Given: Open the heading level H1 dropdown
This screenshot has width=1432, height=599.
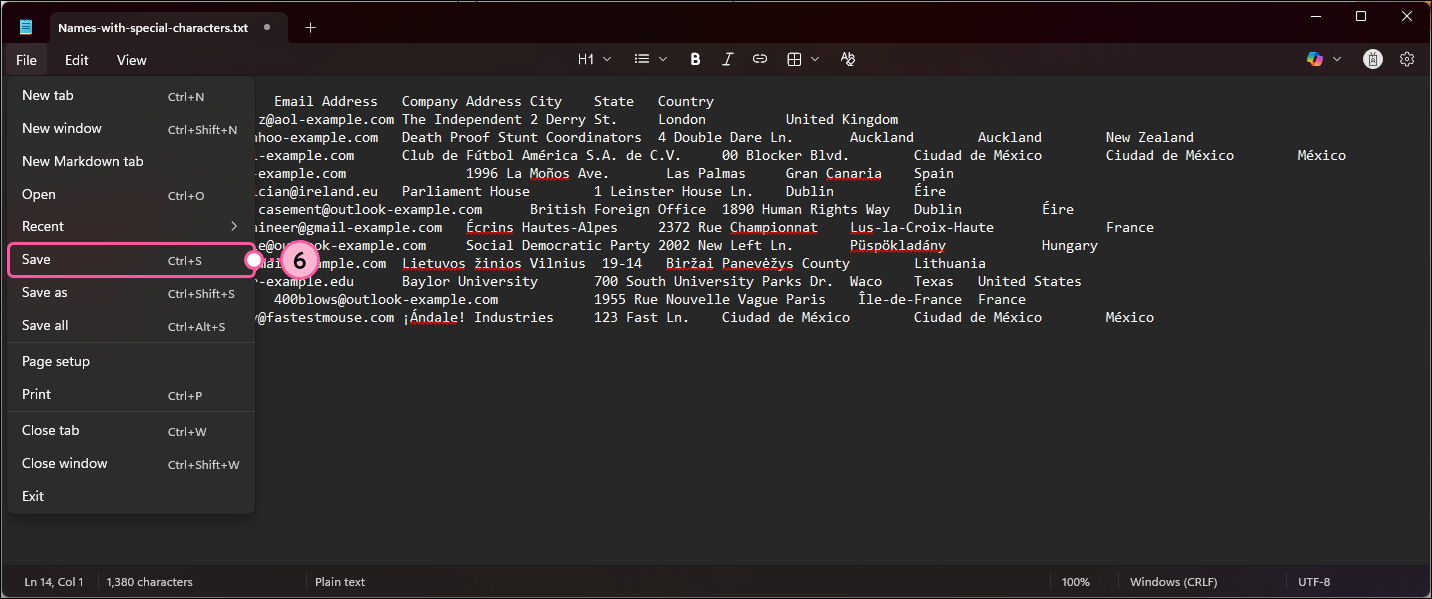Looking at the screenshot, I should coord(594,58).
